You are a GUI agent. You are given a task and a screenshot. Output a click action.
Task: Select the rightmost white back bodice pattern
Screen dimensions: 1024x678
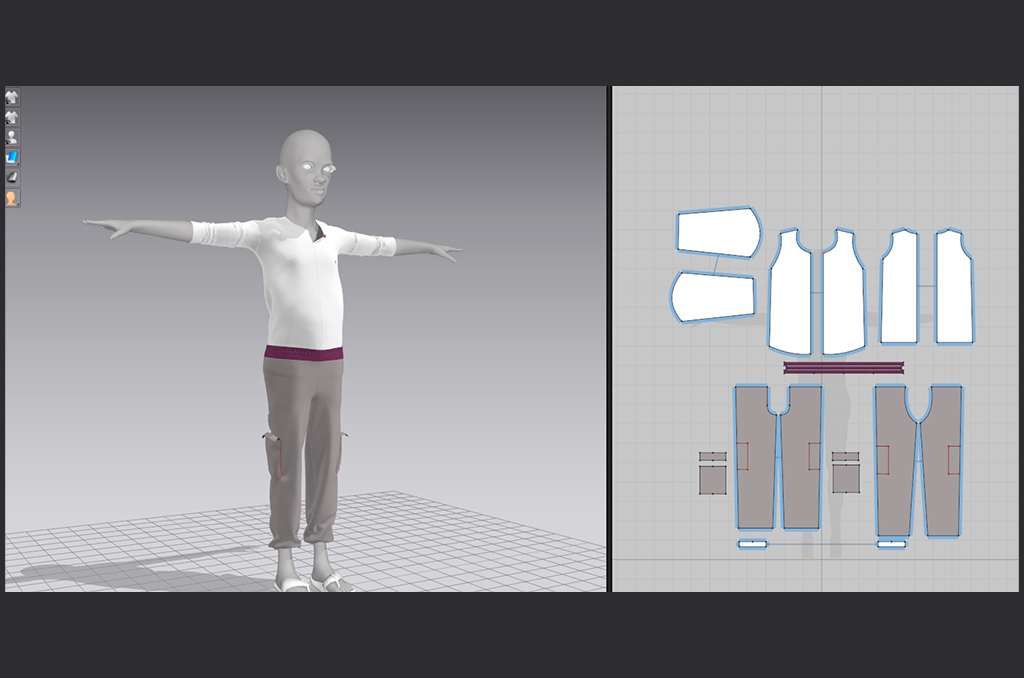[954, 288]
